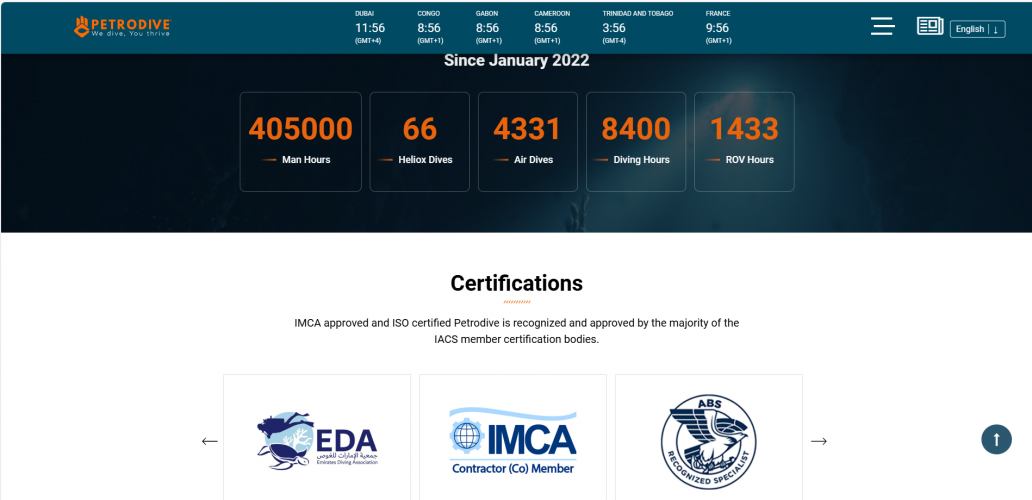Select the Trinidad and Tobago 3:56 clock

tap(638, 28)
